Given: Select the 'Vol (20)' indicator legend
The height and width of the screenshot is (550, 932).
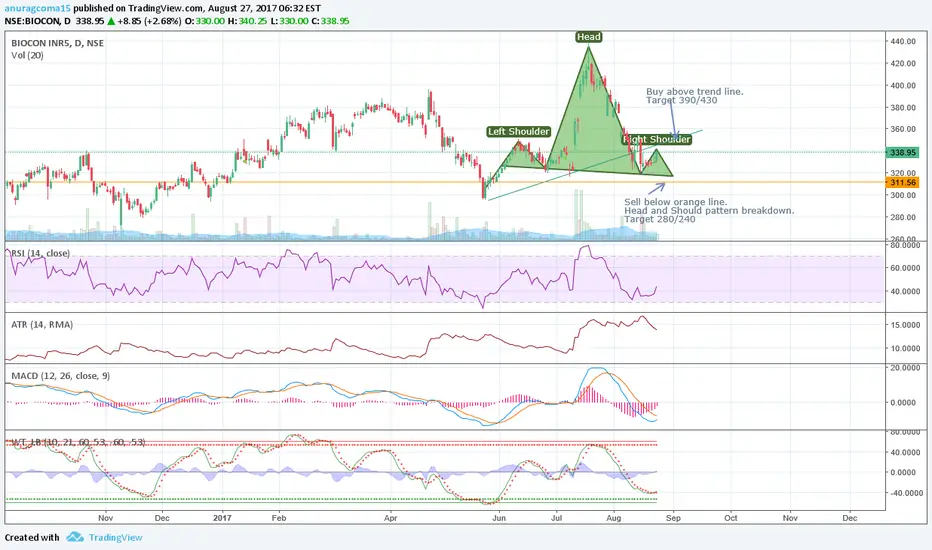Looking at the screenshot, I should point(27,55).
